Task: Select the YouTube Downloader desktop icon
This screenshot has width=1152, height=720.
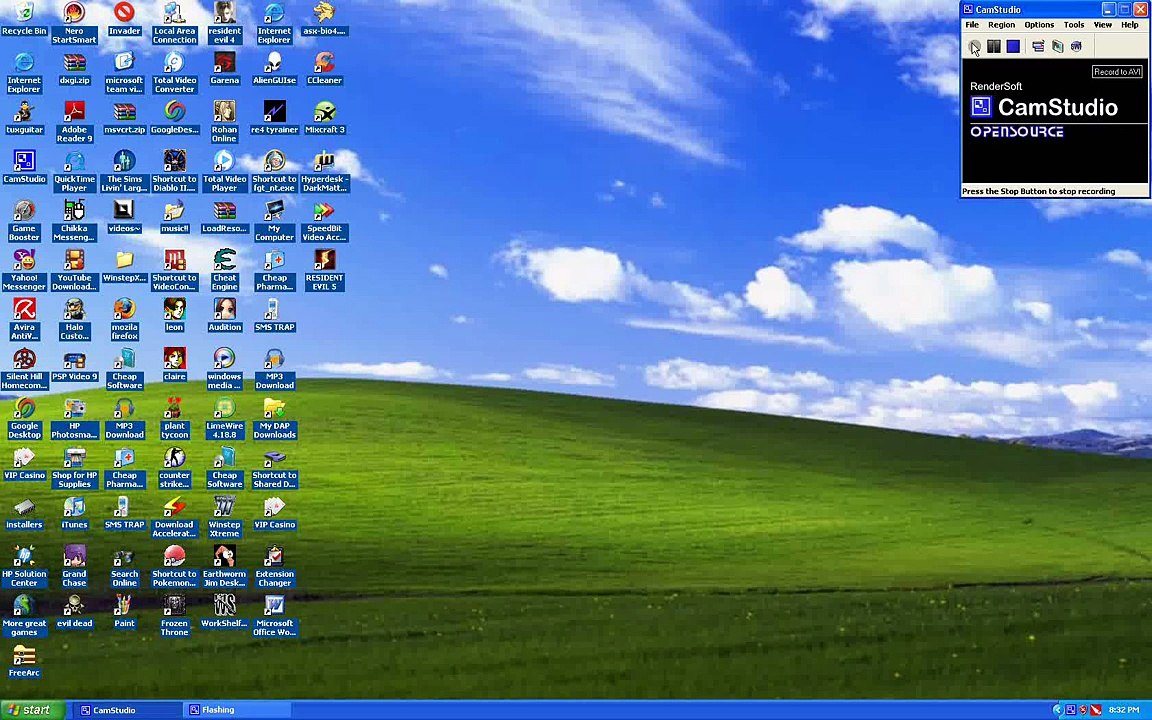Action: pyautogui.click(x=74, y=270)
